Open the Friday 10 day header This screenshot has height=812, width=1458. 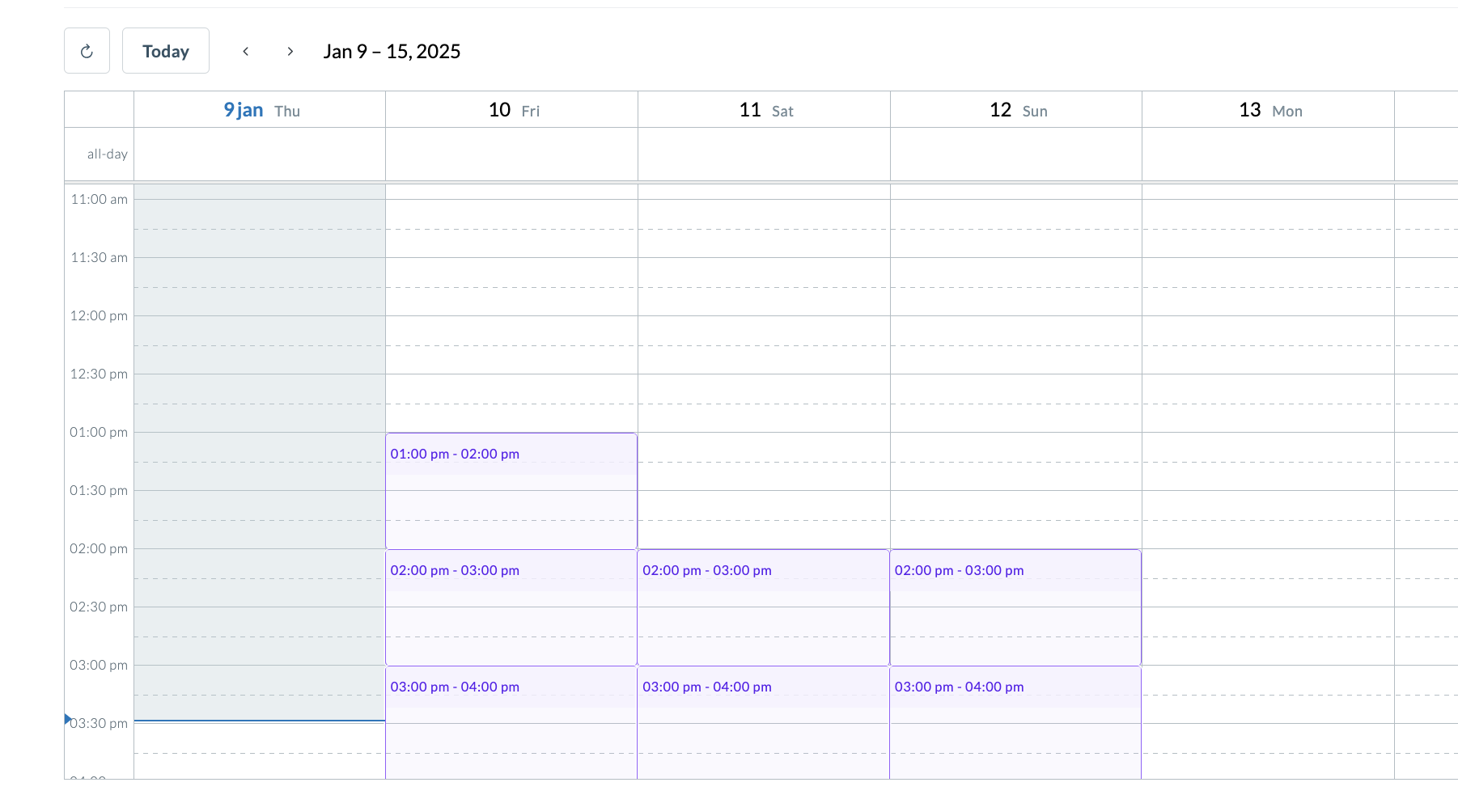point(511,109)
